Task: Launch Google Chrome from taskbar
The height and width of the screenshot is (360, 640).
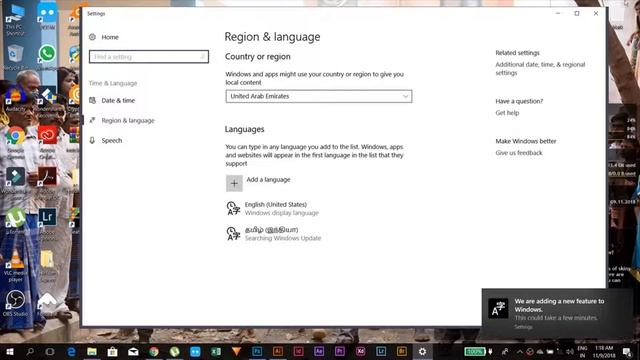Action: pos(154,351)
